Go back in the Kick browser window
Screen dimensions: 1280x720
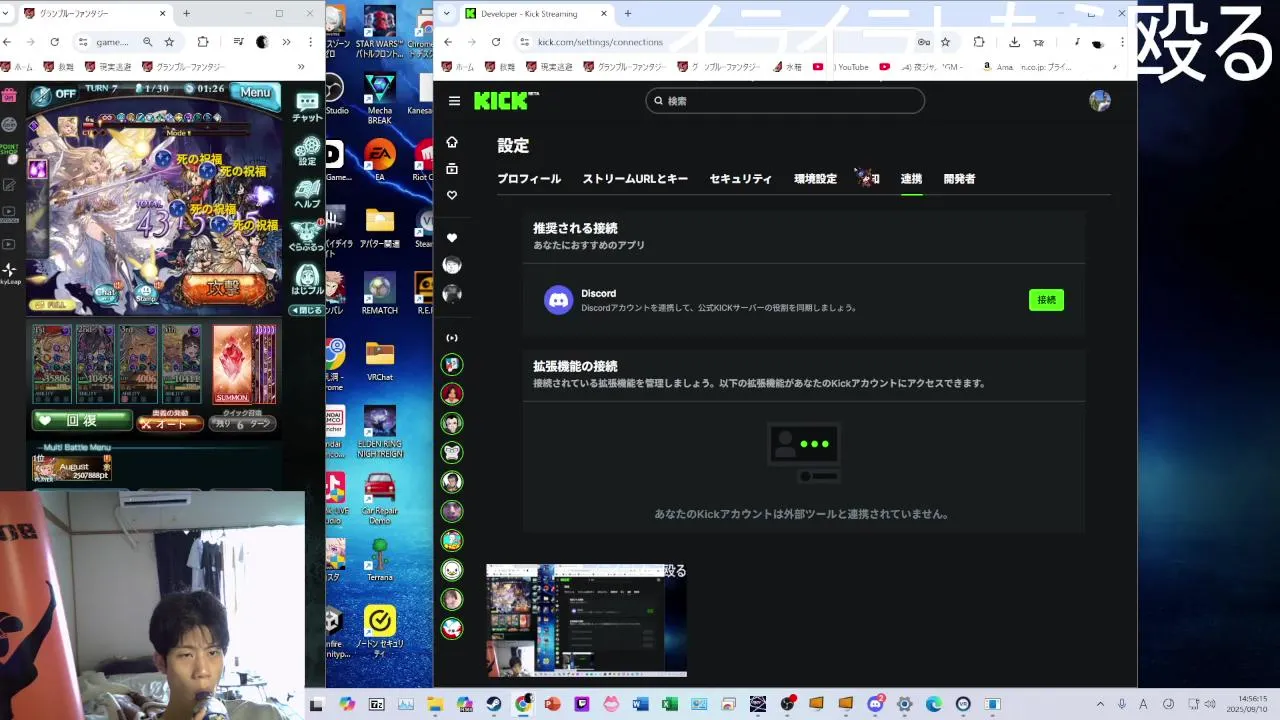(448, 42)
